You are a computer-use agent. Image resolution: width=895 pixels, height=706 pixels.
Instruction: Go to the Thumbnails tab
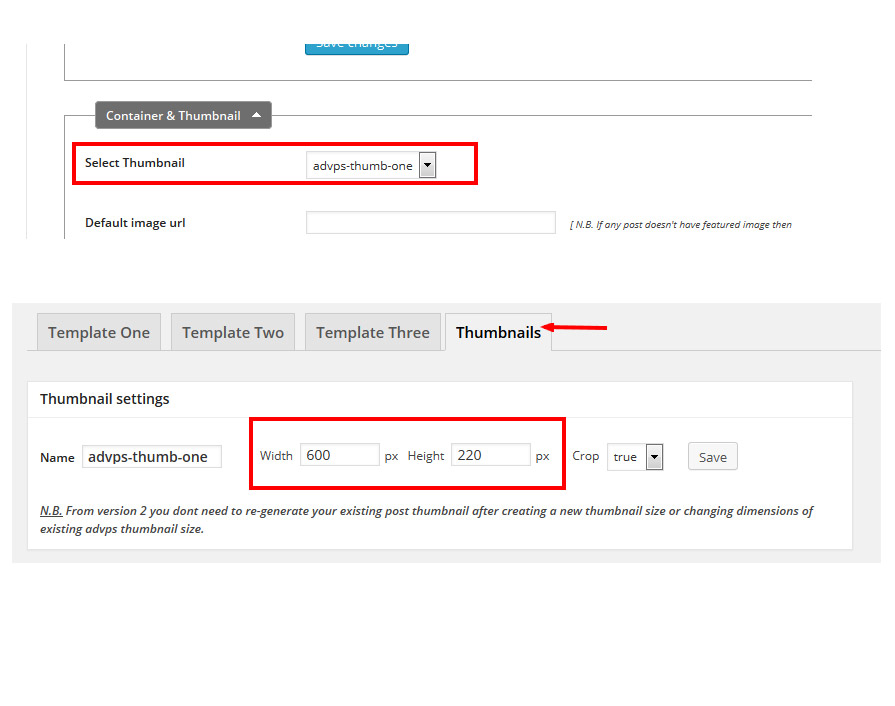coord(498,333)
